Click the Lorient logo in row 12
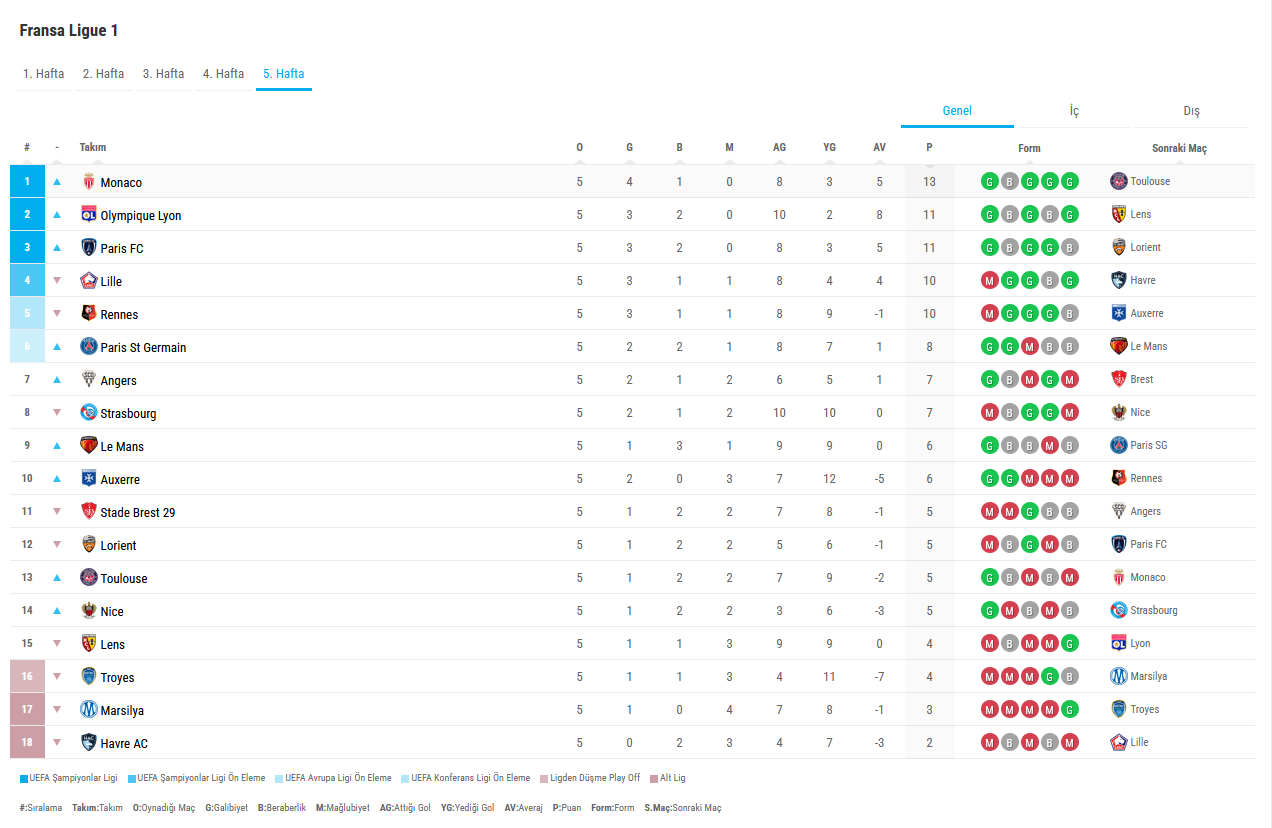Screen dimensions: 1272x828 89,545
